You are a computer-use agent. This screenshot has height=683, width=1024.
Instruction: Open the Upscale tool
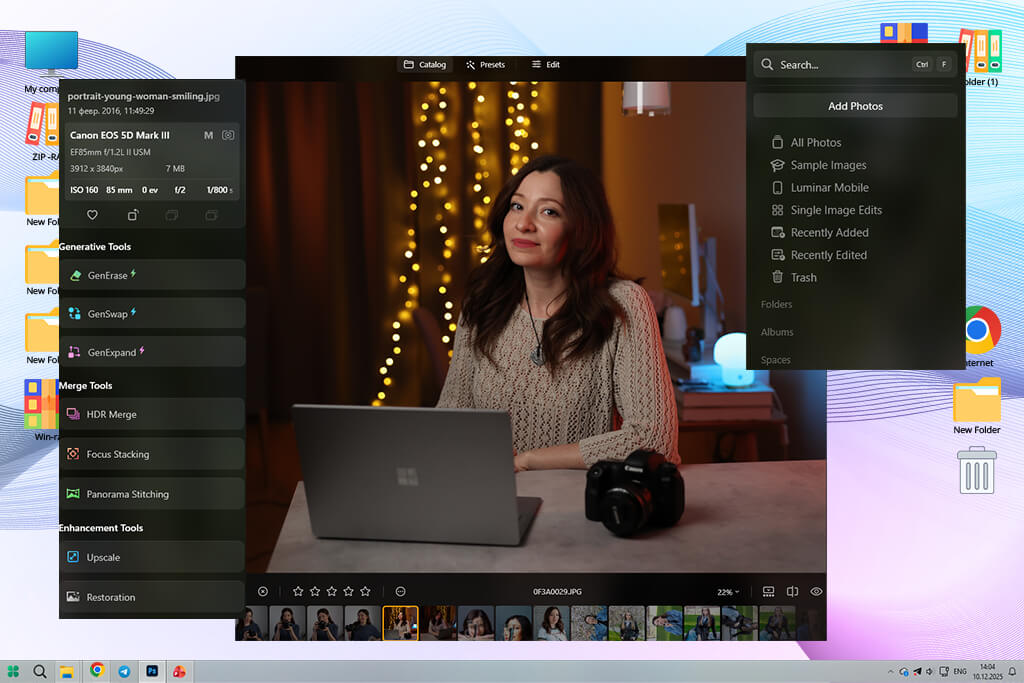(x=152, y=557)
